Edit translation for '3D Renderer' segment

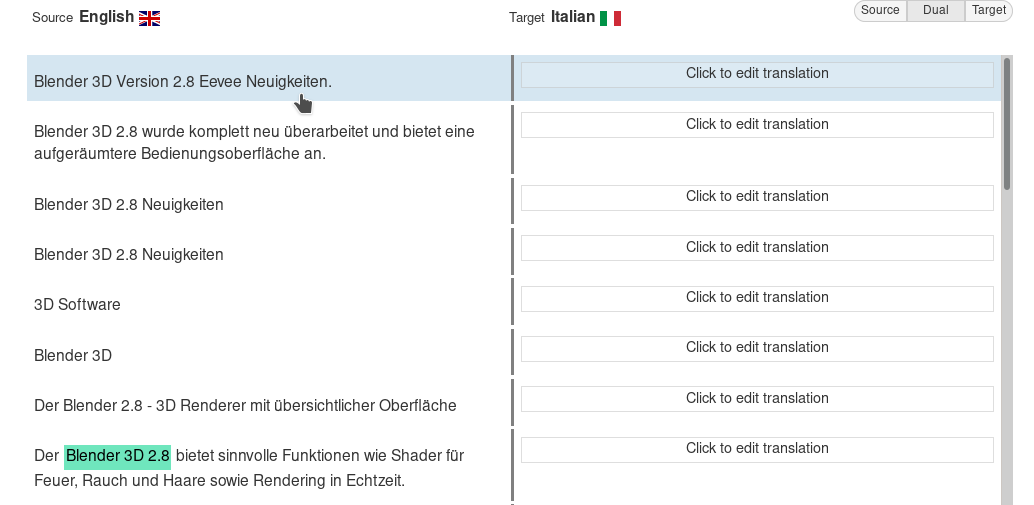click(x=757, y=399)
